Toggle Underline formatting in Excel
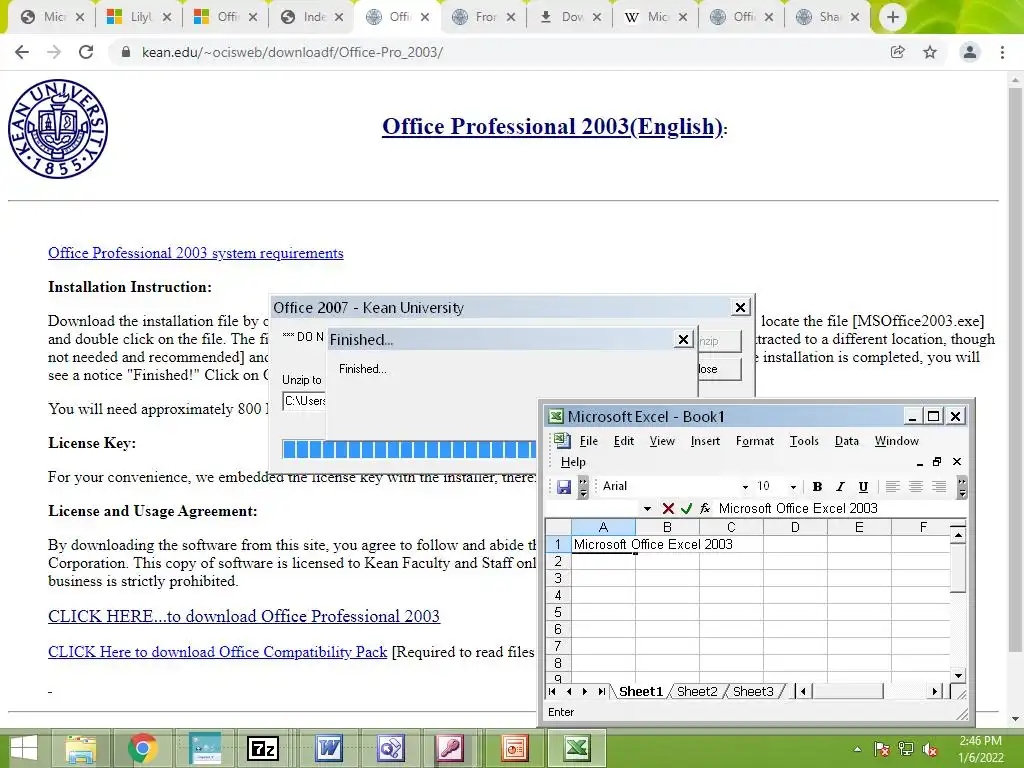 863,487
